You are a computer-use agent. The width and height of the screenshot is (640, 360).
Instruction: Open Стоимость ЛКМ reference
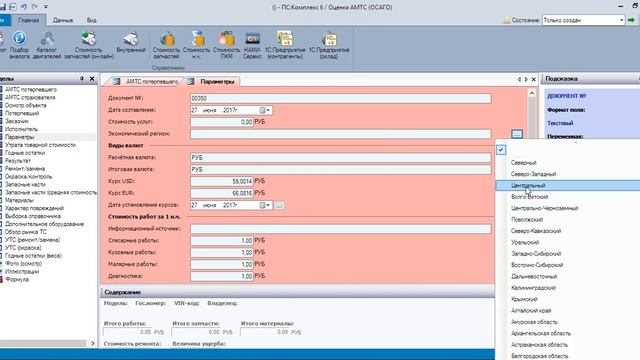pos(226,45)
